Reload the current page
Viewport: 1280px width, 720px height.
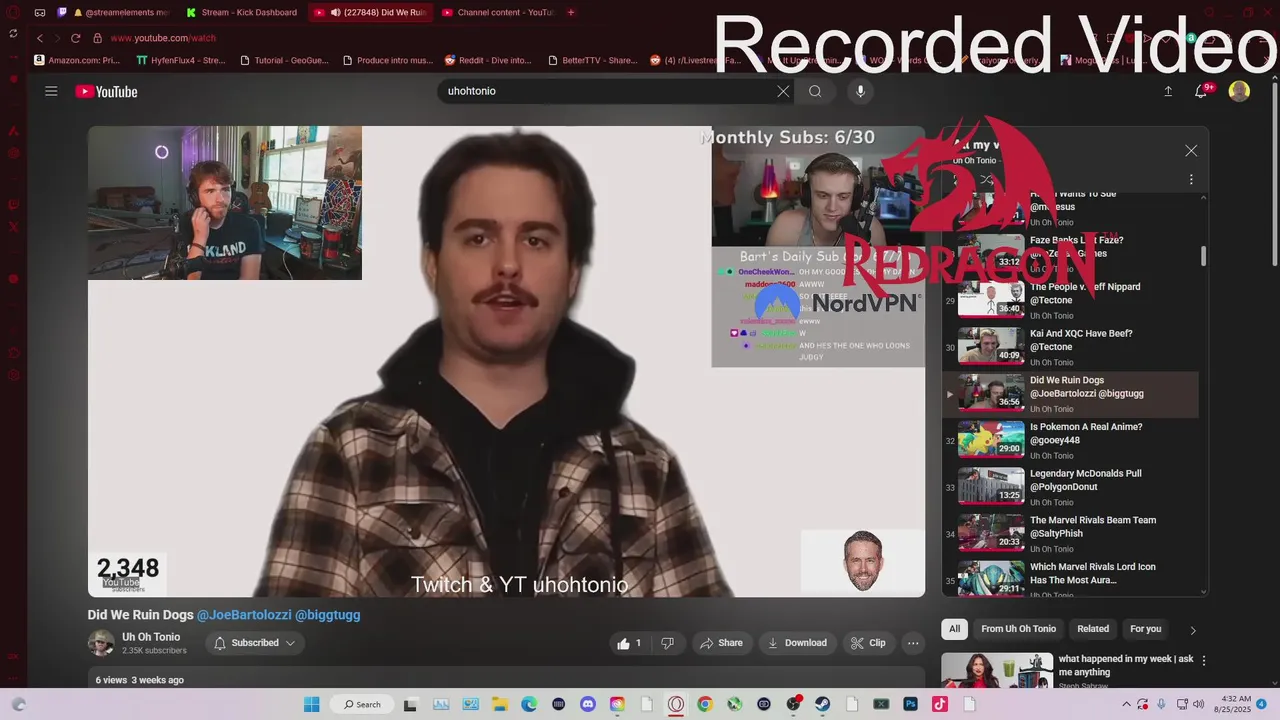tap(75, 38)
